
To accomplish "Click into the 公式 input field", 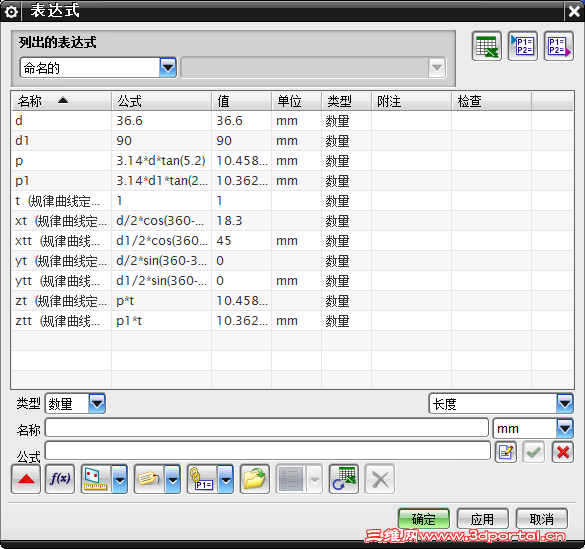I will pyautogui.click(x=268, y=451).
